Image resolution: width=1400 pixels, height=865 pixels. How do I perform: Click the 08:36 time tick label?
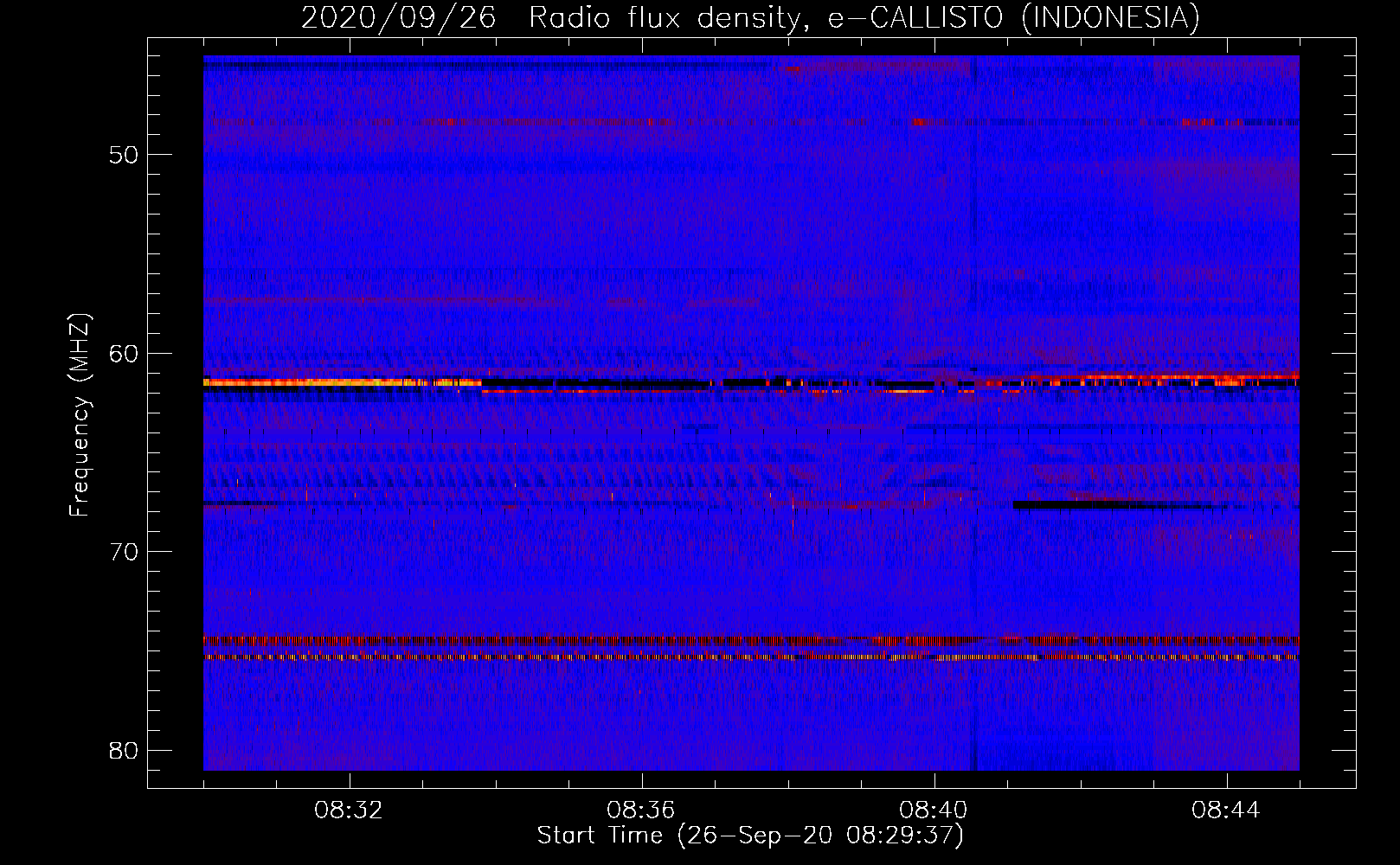pos(641,811)
